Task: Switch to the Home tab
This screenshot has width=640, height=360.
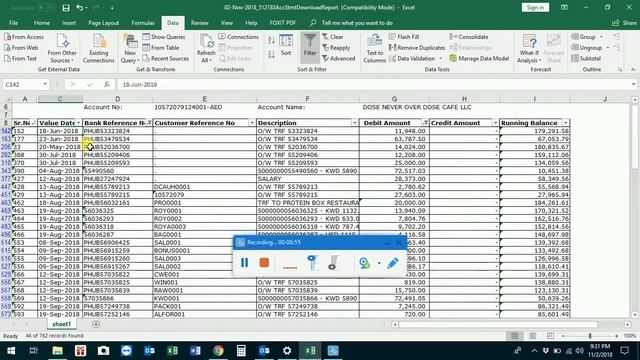Action: point(42,23)
